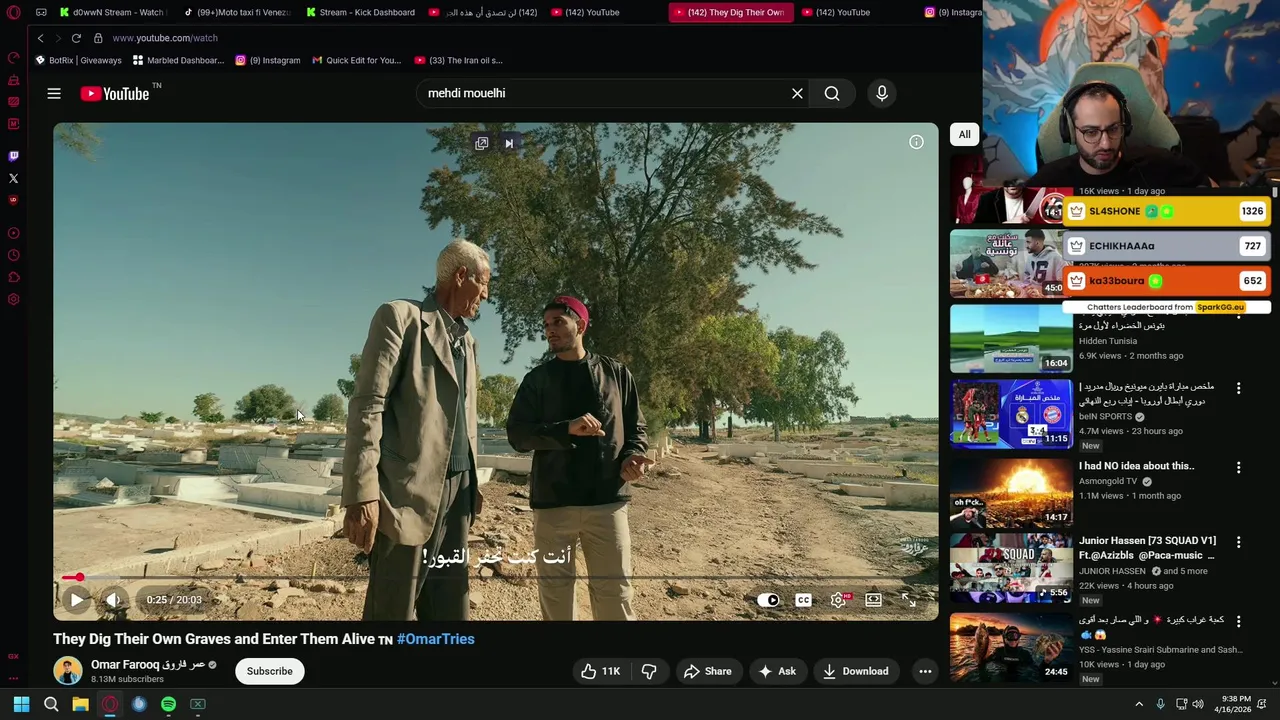Open Windows taskbar search

[x=51, y=704]
